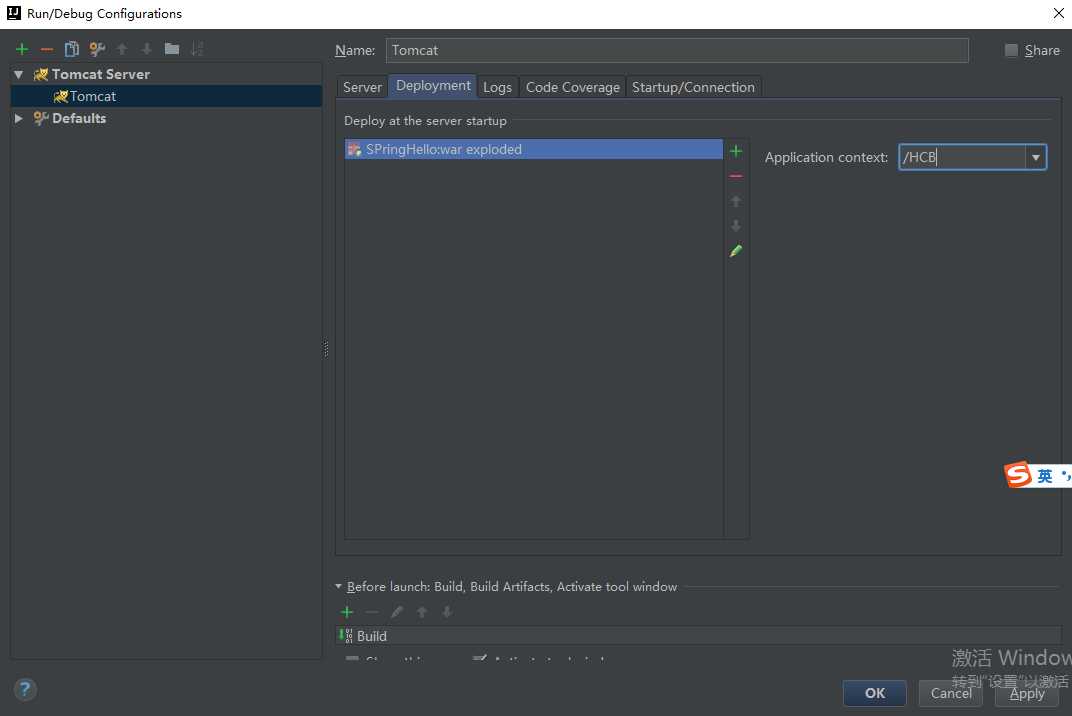Move deployment artifact down
Viewport: 1072px width, 716px height.
(736, 226)
